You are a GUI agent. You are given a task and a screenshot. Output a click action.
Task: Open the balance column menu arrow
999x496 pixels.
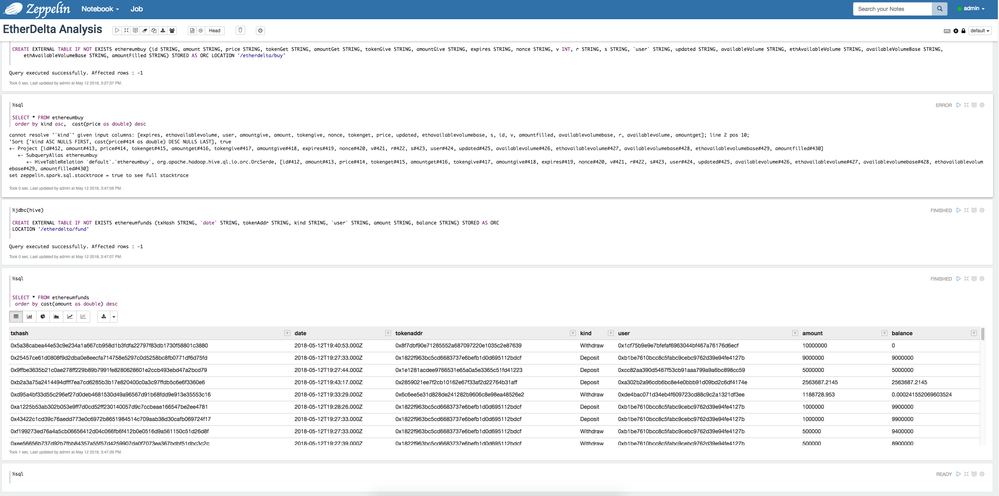[973, 333]
